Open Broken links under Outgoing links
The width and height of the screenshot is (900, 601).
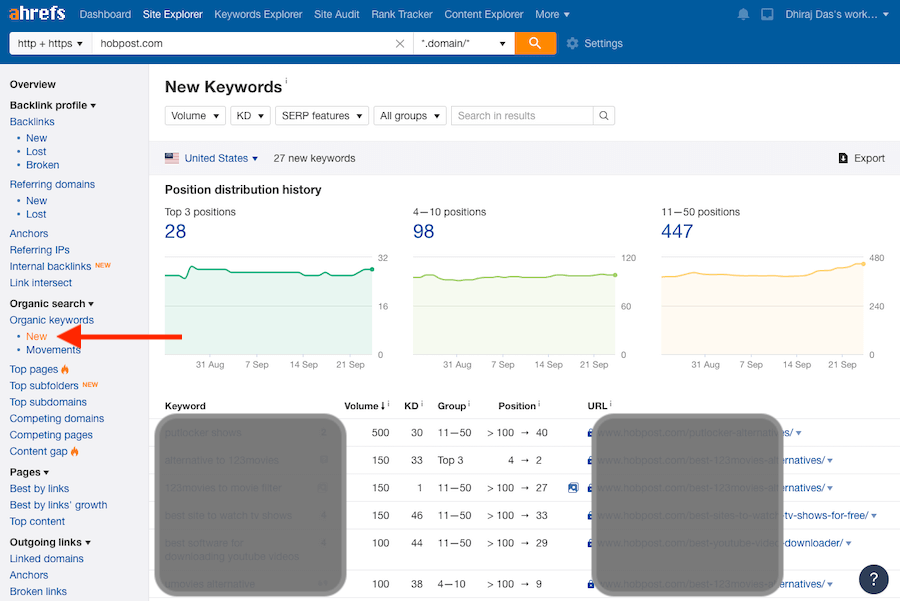(x=38, y=591)
